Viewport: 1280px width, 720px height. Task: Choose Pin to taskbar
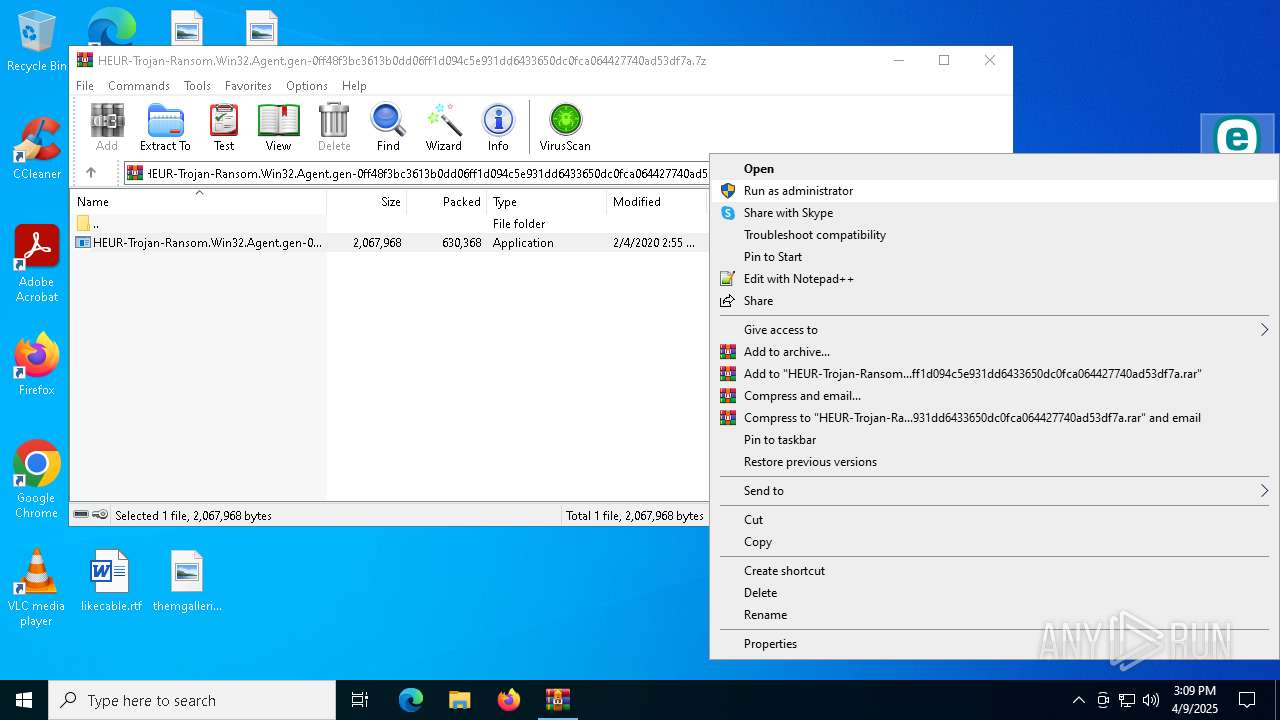[x=995, y=440]
